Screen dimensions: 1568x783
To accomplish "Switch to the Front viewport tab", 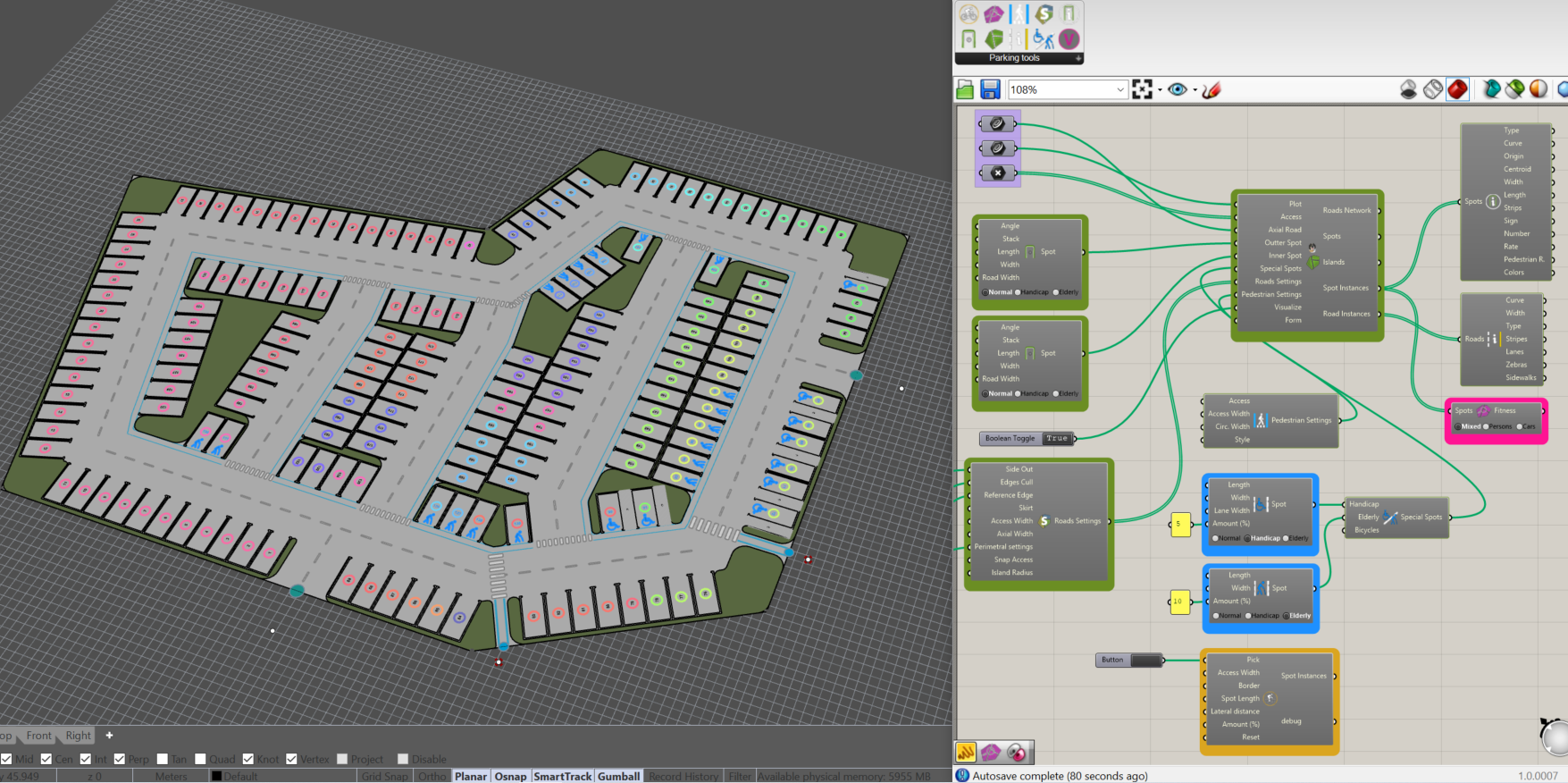I will (x=38, y=736).
